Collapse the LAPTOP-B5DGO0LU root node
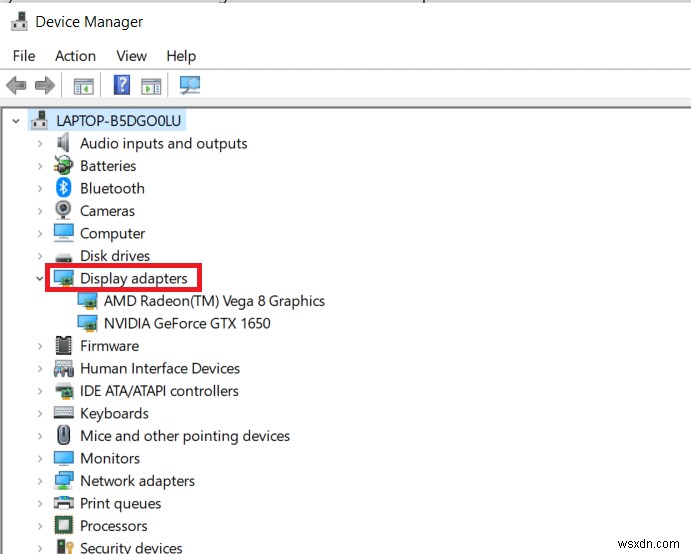Viewport: 691px width, 554px height. [x=16, y=121]
